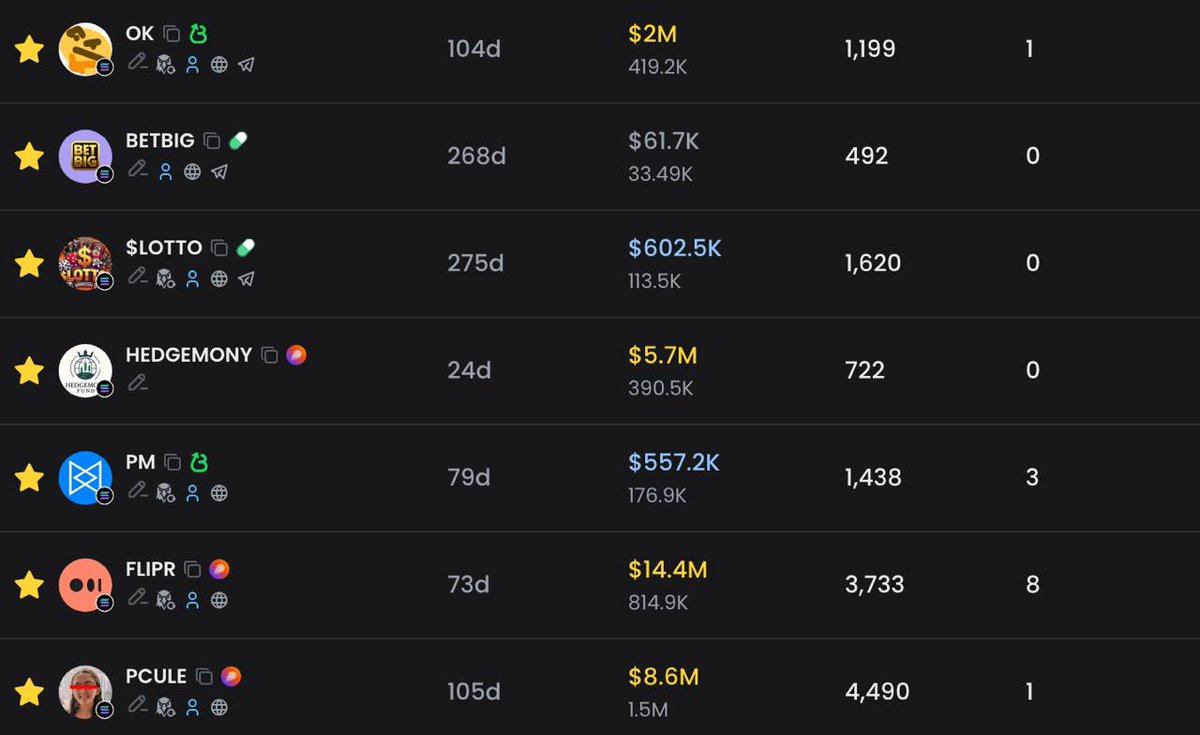Click the pencil edit icon under HEDGEMONY
The width and height of the screenshot is (1200, 735).
[138, 383]
